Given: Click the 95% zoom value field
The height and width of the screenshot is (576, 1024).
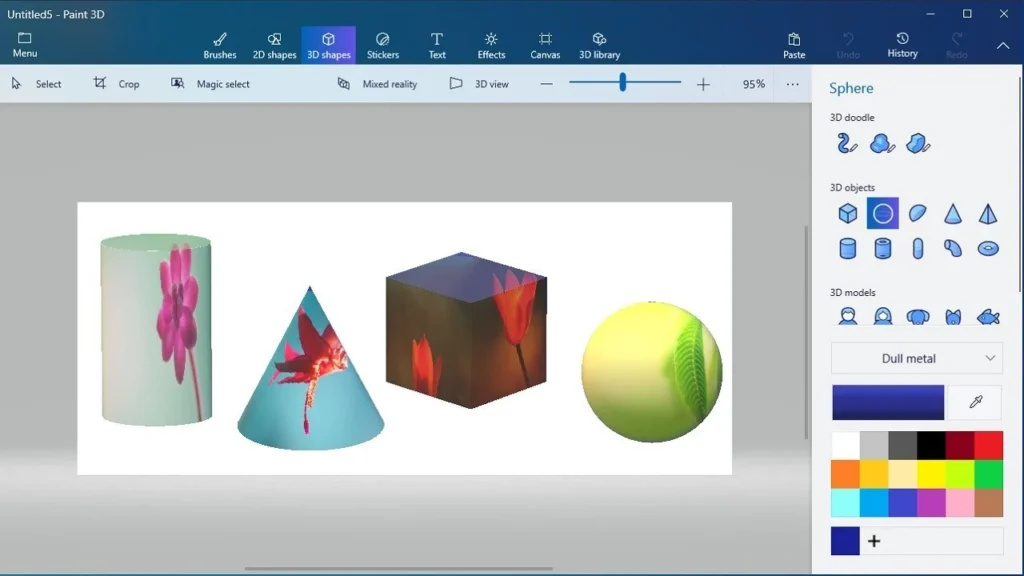Looking at the screenshot, I should coord(754,84).
